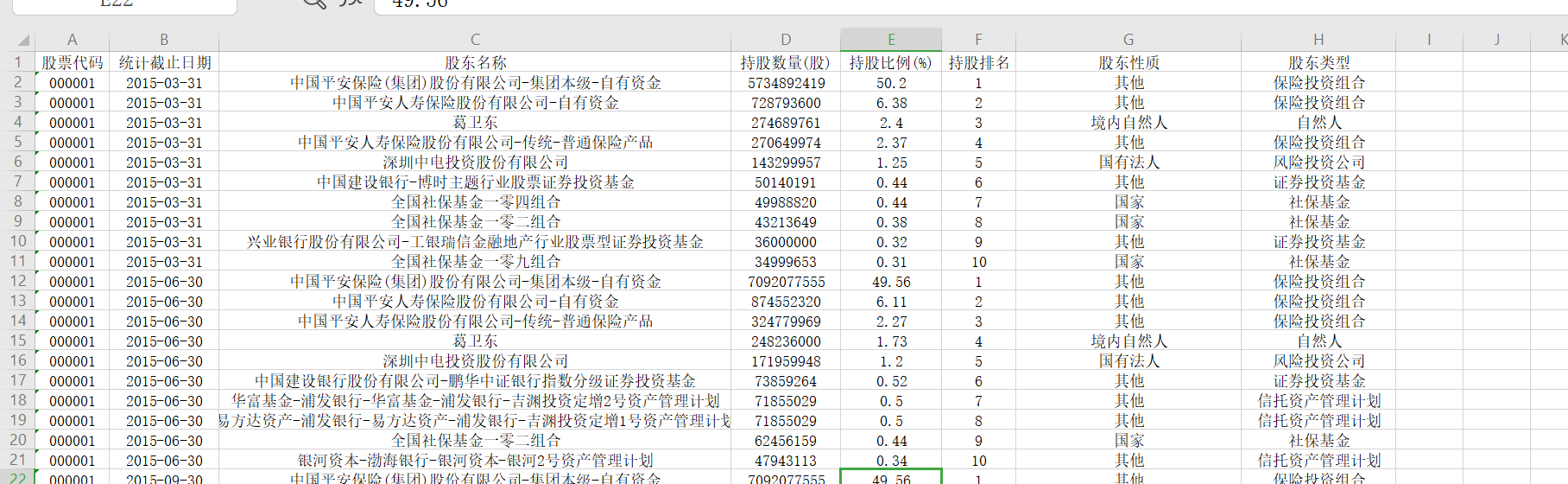Screen dimensions: 1568x484
Task: Select column F header
Action: tap(978, 40)
